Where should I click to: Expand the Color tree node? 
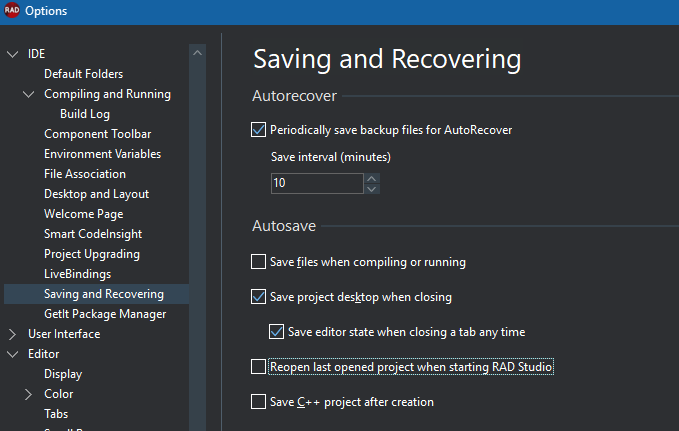click(x=29, y=394)
